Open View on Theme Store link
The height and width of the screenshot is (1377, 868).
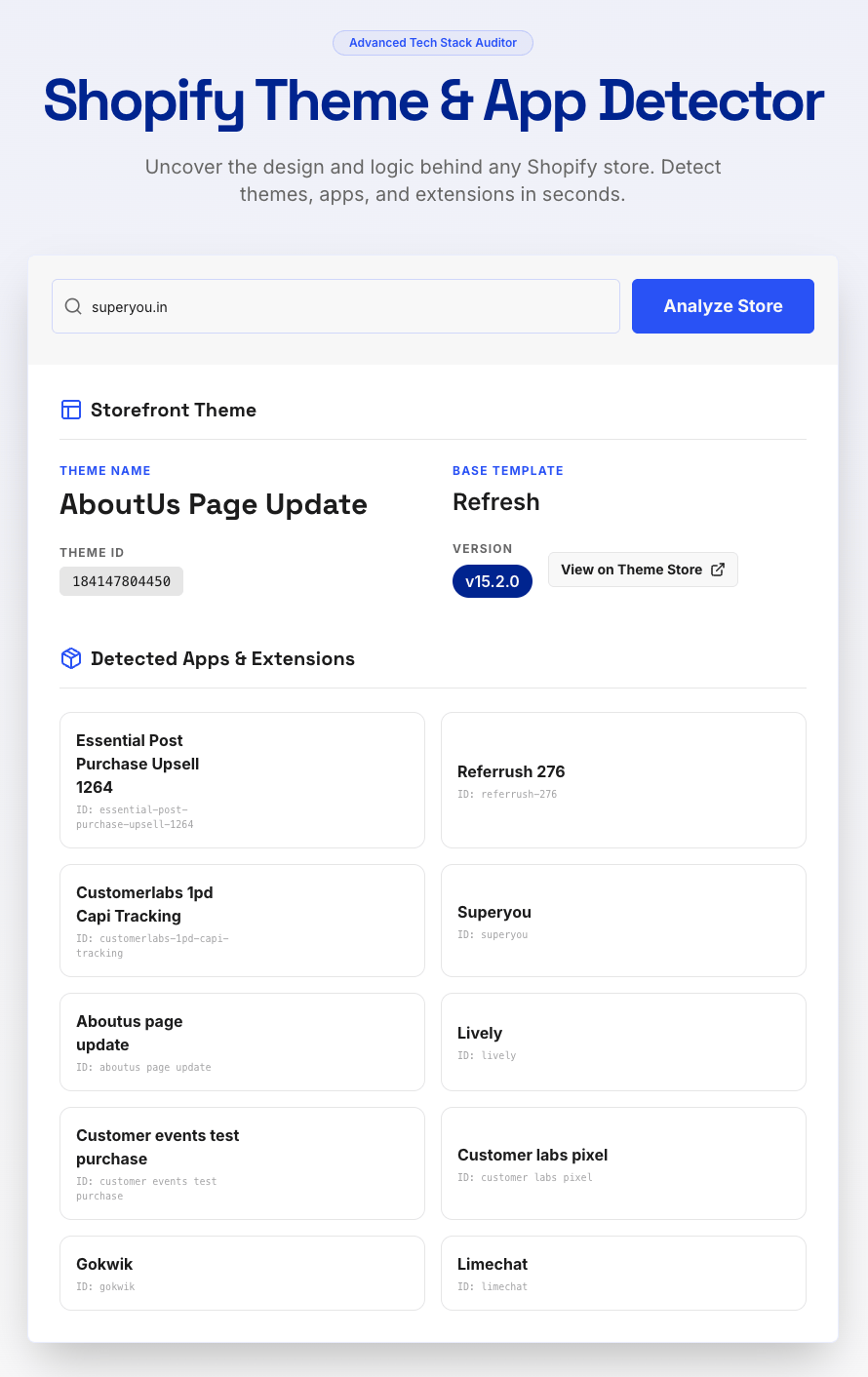(643, 570)
